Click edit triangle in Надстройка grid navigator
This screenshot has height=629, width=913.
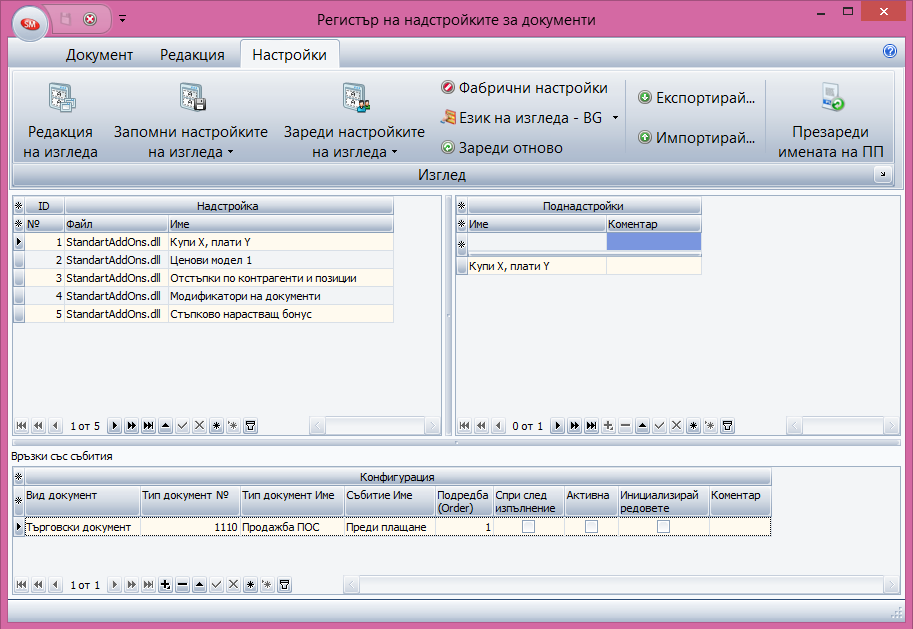pyautogui.click(x=165, y=426)
